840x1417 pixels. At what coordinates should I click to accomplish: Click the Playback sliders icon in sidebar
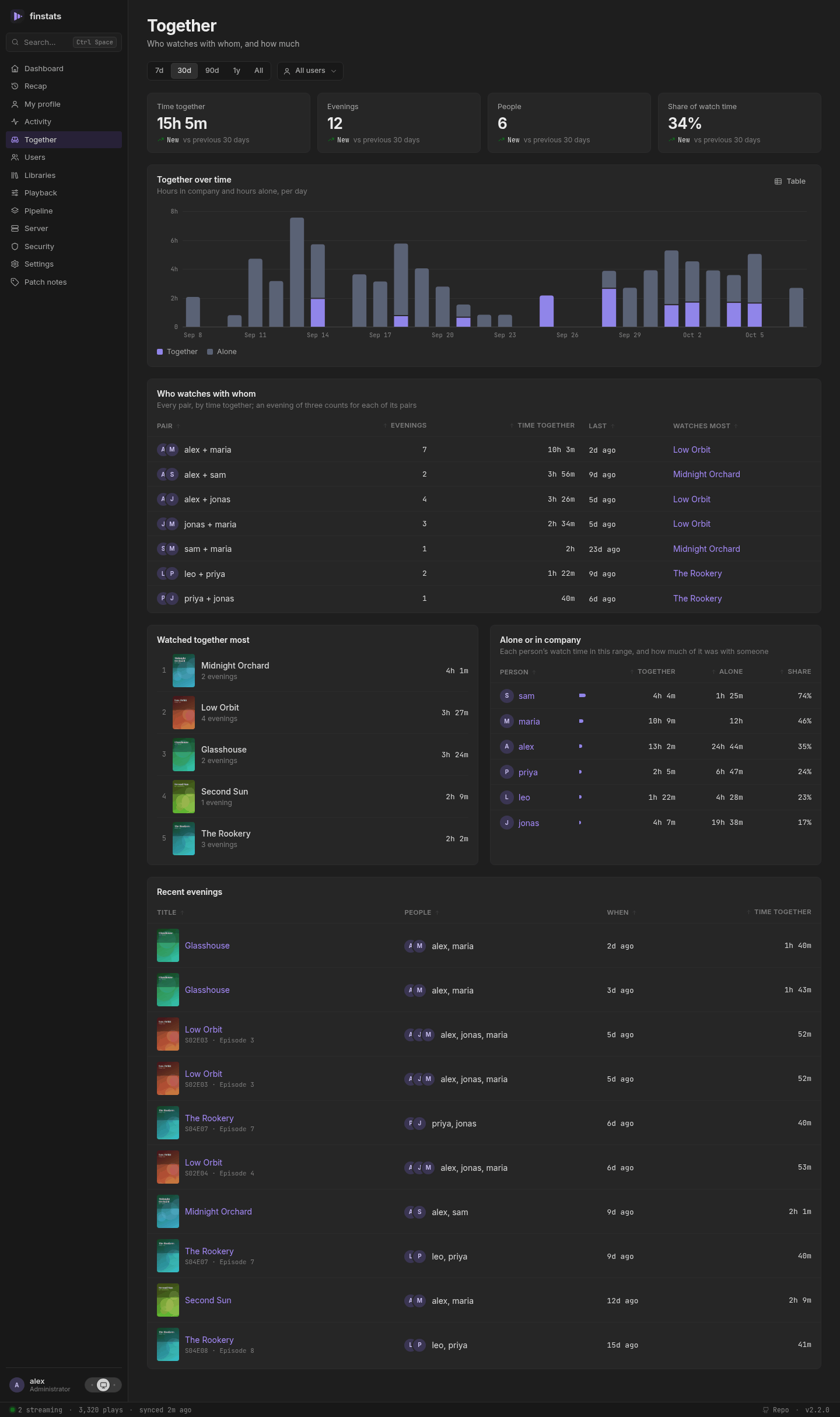point(15,193)
